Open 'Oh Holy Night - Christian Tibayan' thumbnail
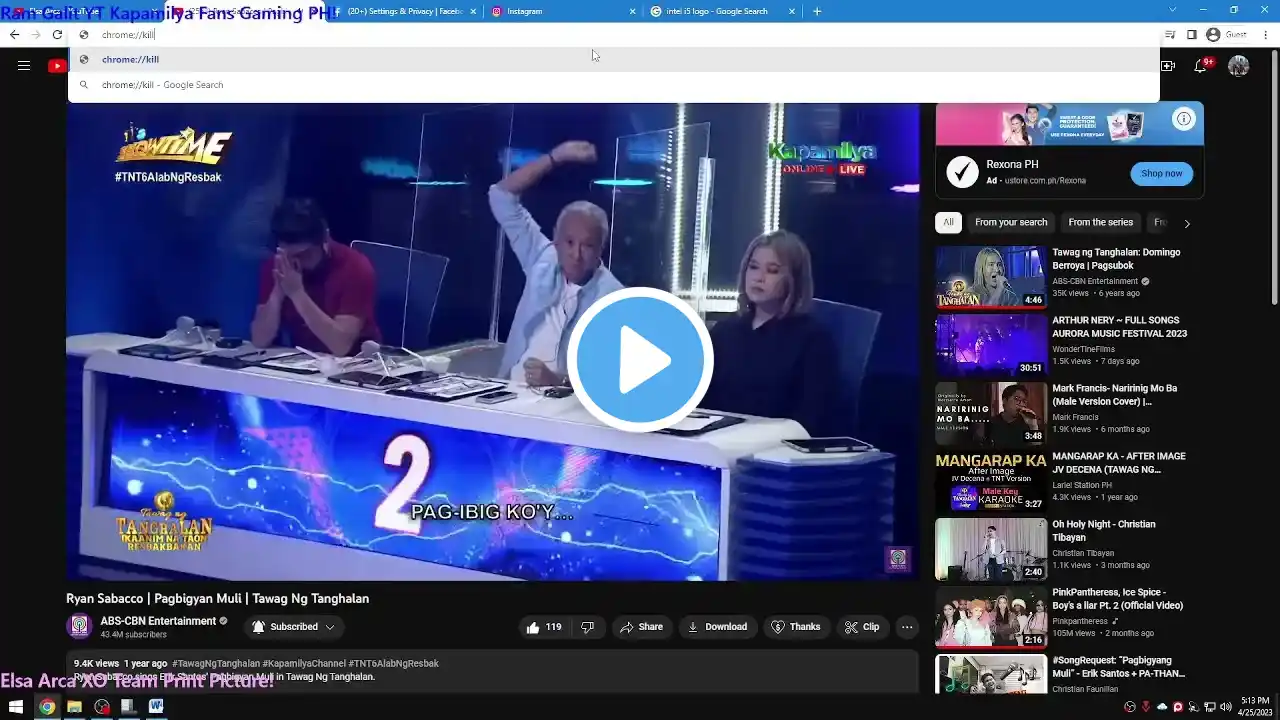The height and width of the screenshot is (720, 1280). pos(991,549)
